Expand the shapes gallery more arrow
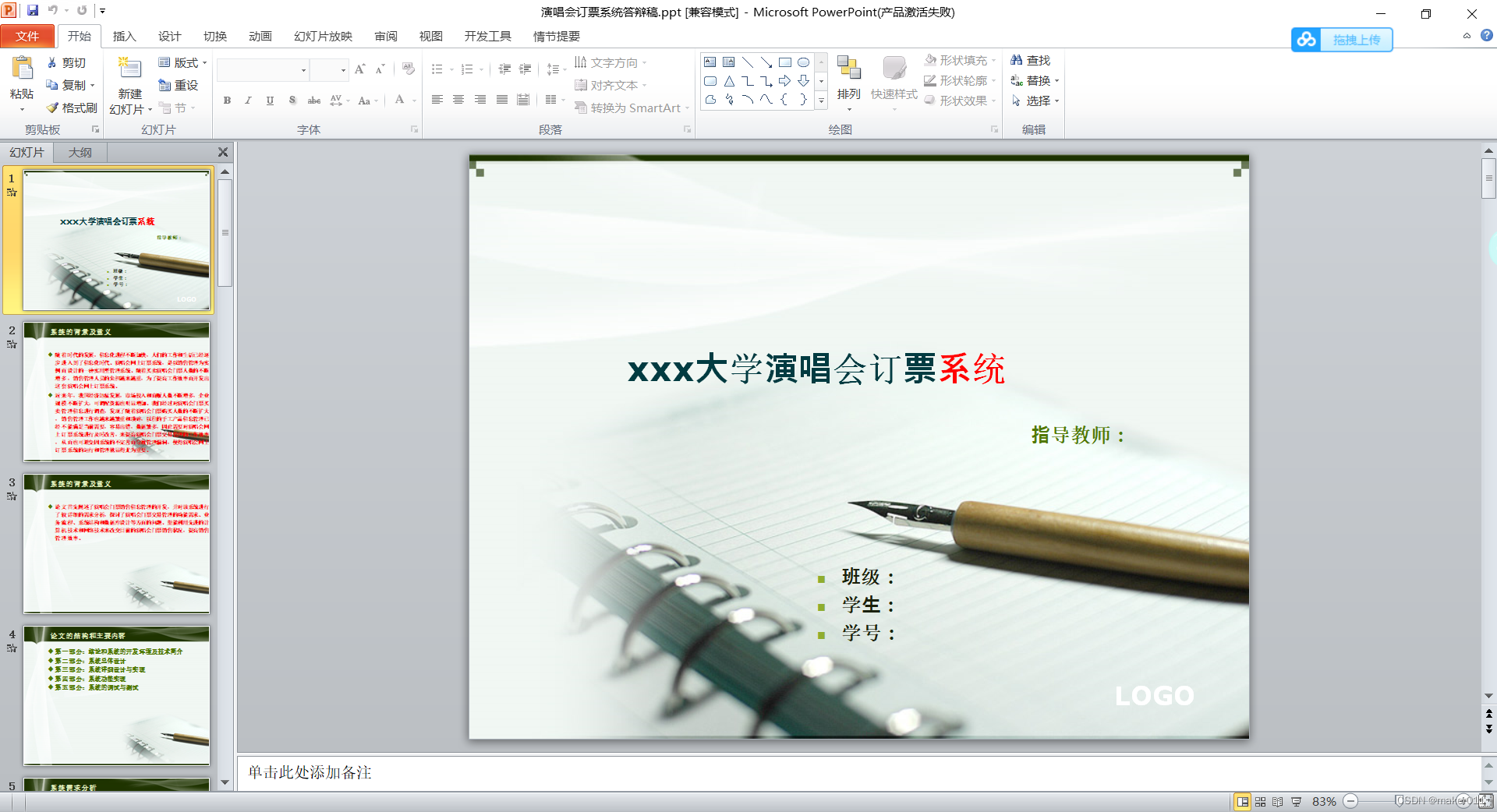The height and width of the screenshot is (812, 1497). tap(821, 101)
